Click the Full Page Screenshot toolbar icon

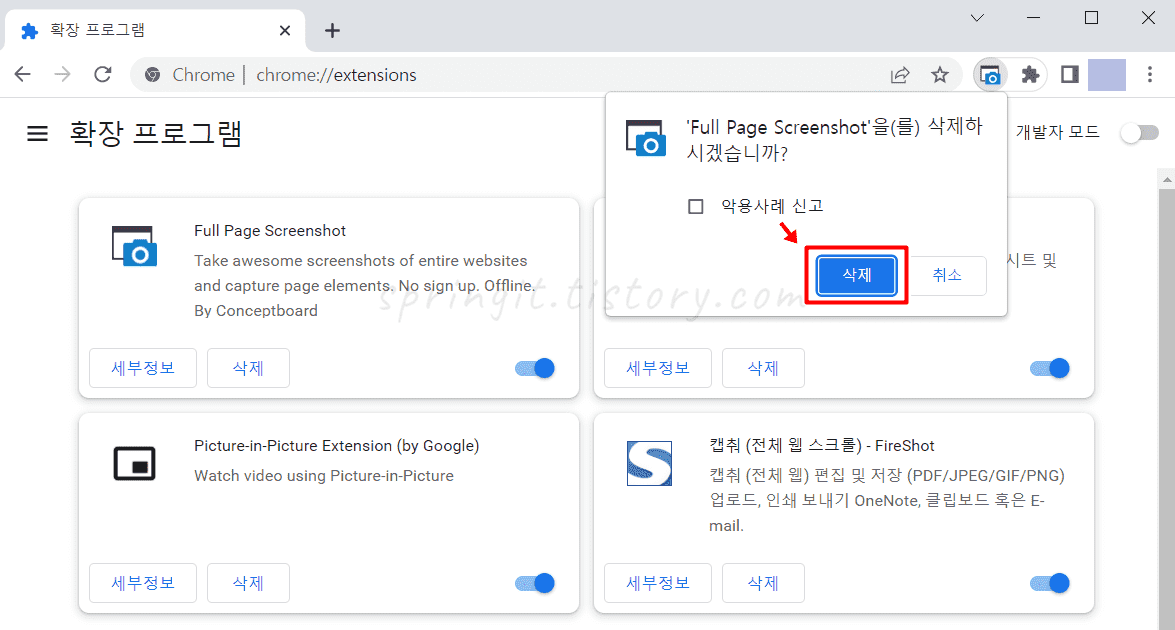(990, 75)
